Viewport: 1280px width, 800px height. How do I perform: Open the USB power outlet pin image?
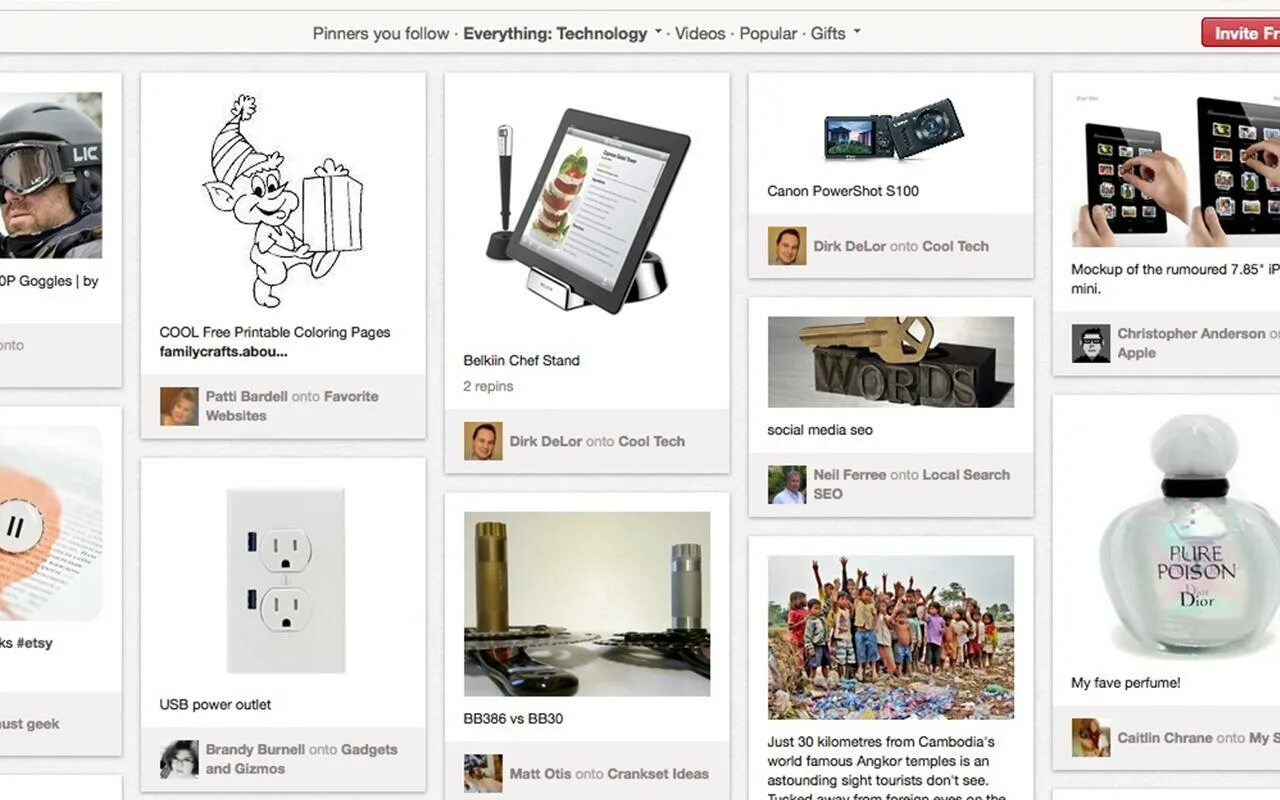(286, 580)
